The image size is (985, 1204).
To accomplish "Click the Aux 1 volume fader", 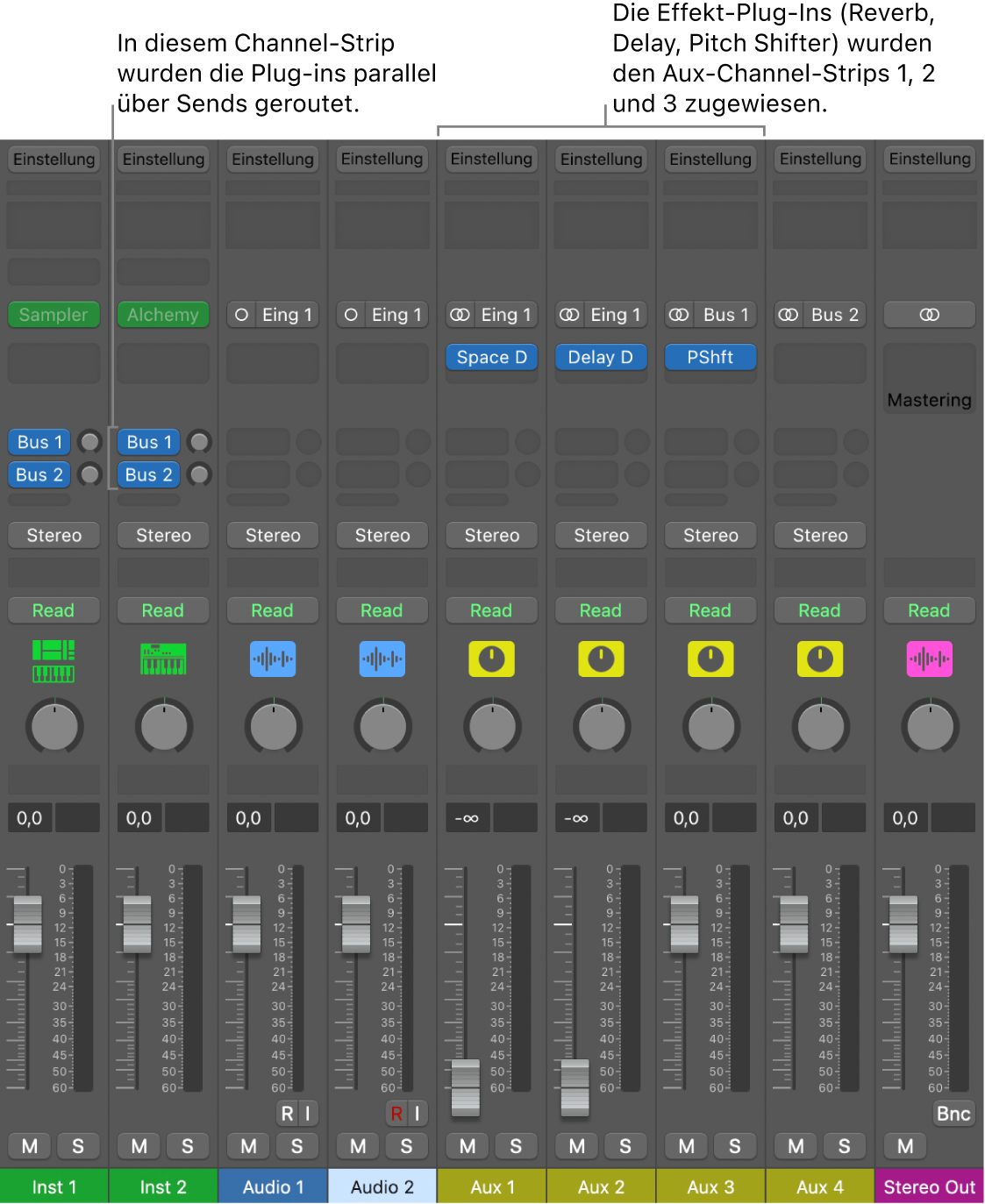I will tap(464, 1086).
